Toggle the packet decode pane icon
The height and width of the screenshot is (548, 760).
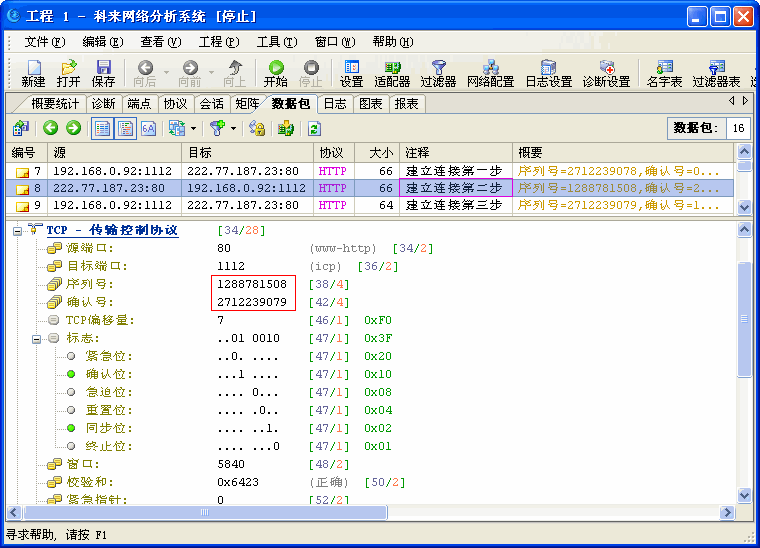point(126,128)
